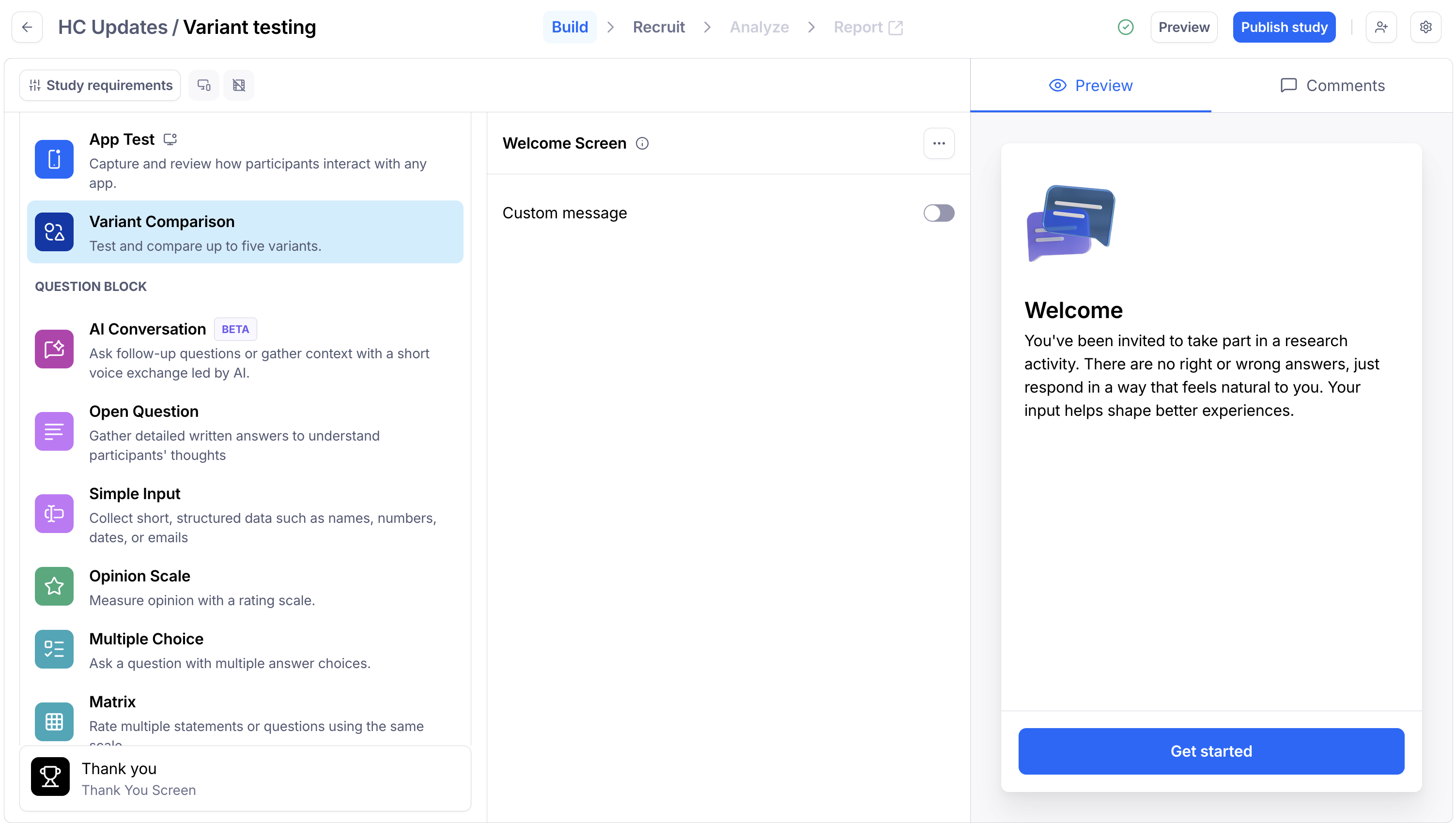The height and width of the screenshot is (823, 1456).
Task: Open the Report step
Action: pyautogui.click(x=868, y=27)
